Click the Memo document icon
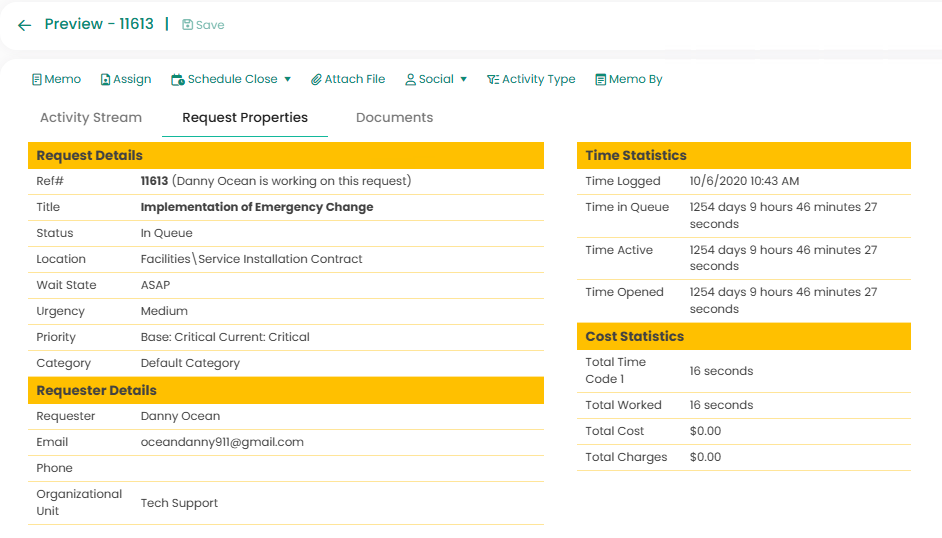Screen dimensions: 942x538 pyautogui.click(x=37, y=80)
